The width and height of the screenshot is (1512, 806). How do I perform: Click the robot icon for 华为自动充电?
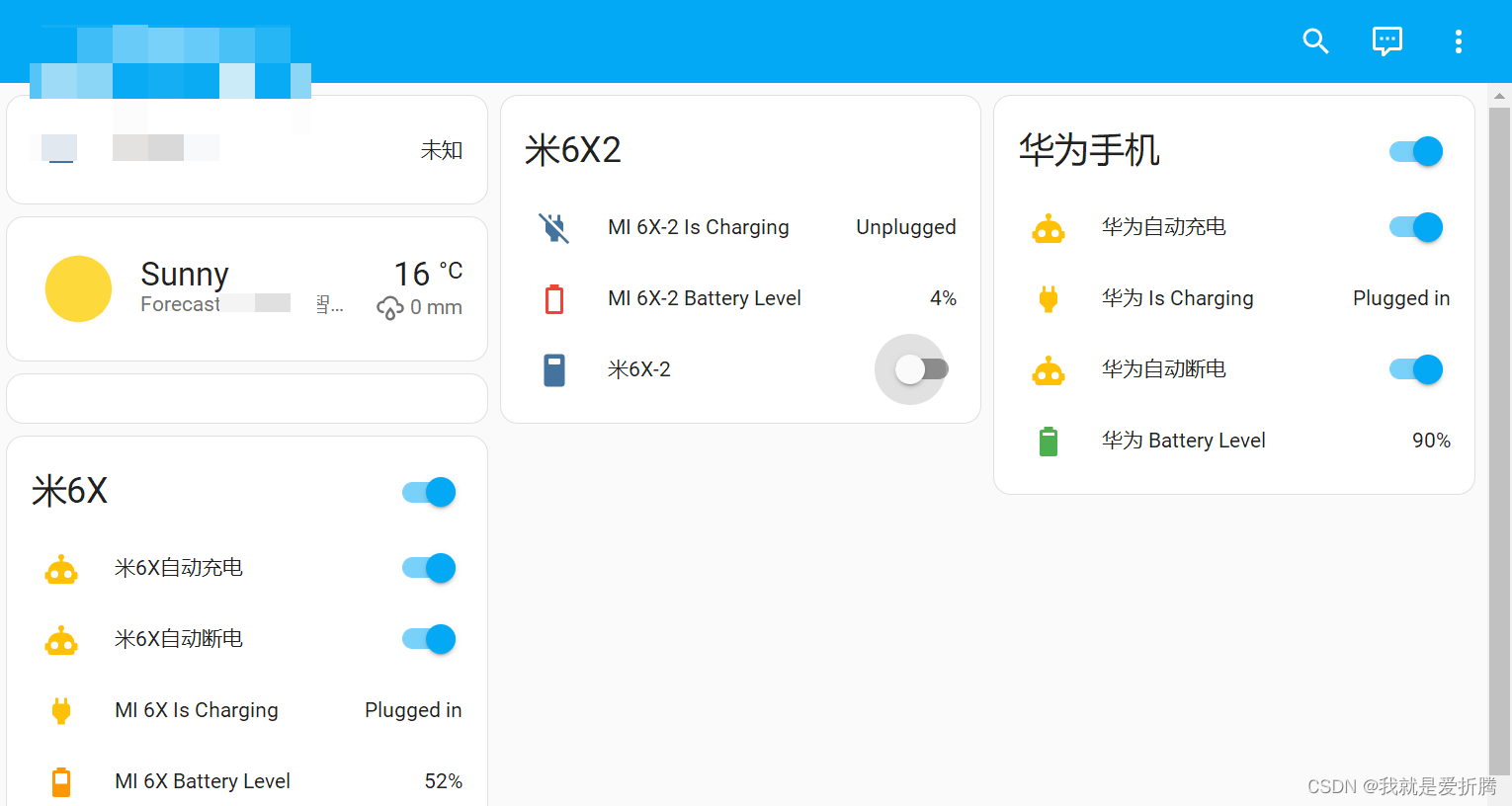point(1048,228)
